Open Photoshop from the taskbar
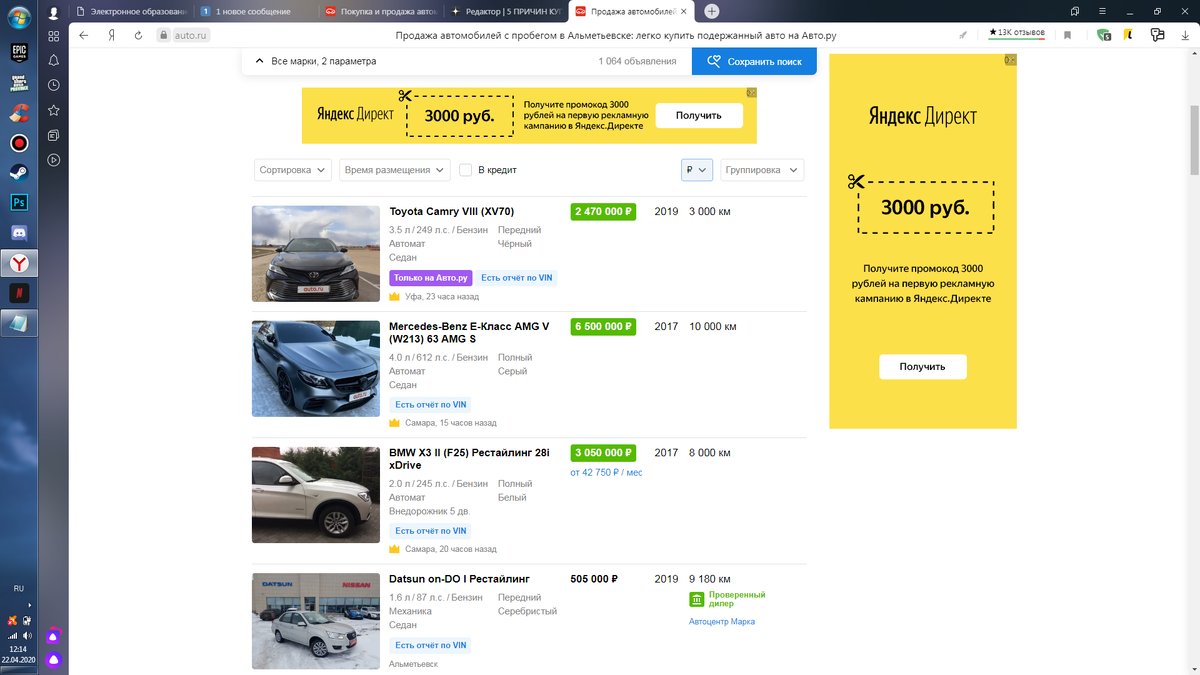 [x=19, y=202]
